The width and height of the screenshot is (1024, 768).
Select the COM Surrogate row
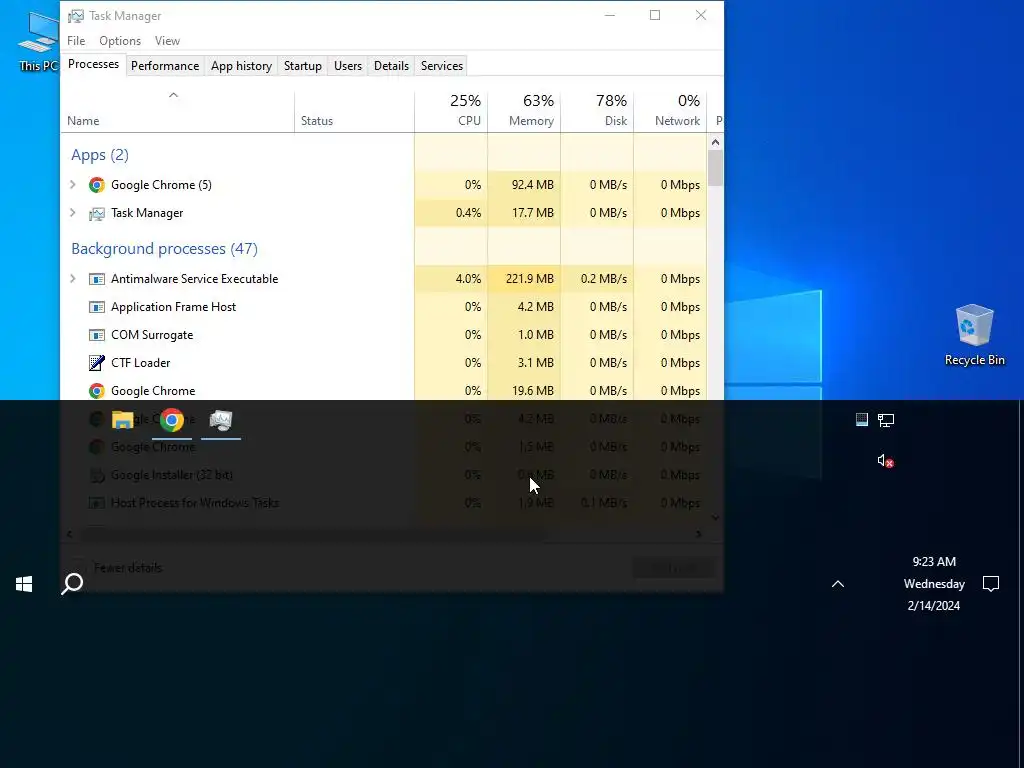click(384, 335)
